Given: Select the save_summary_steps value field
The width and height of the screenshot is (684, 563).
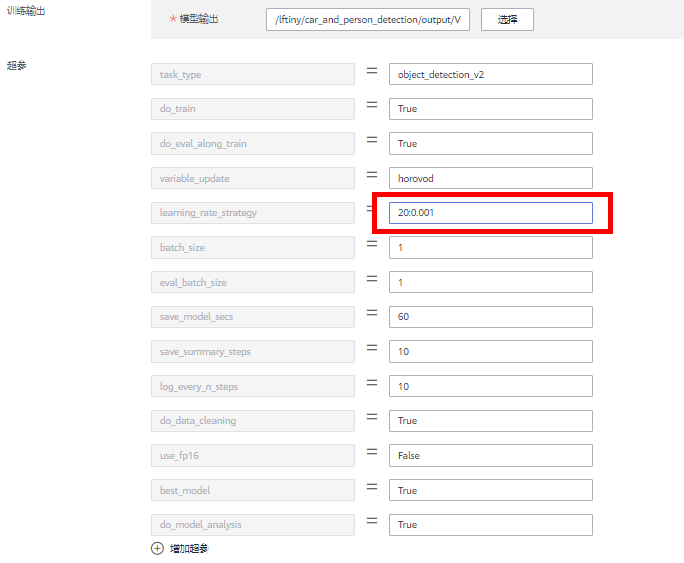Looking at the screenshot, I should (490, 351).
